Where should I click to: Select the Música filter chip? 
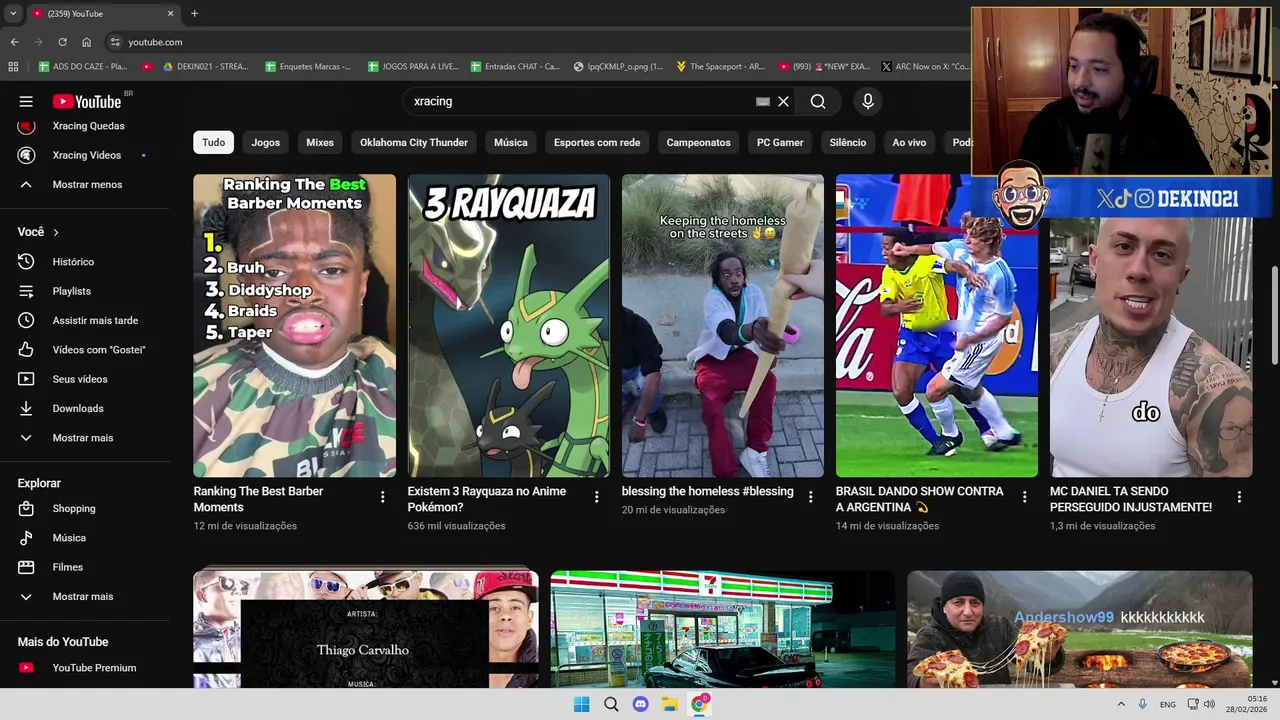(511, 142)
